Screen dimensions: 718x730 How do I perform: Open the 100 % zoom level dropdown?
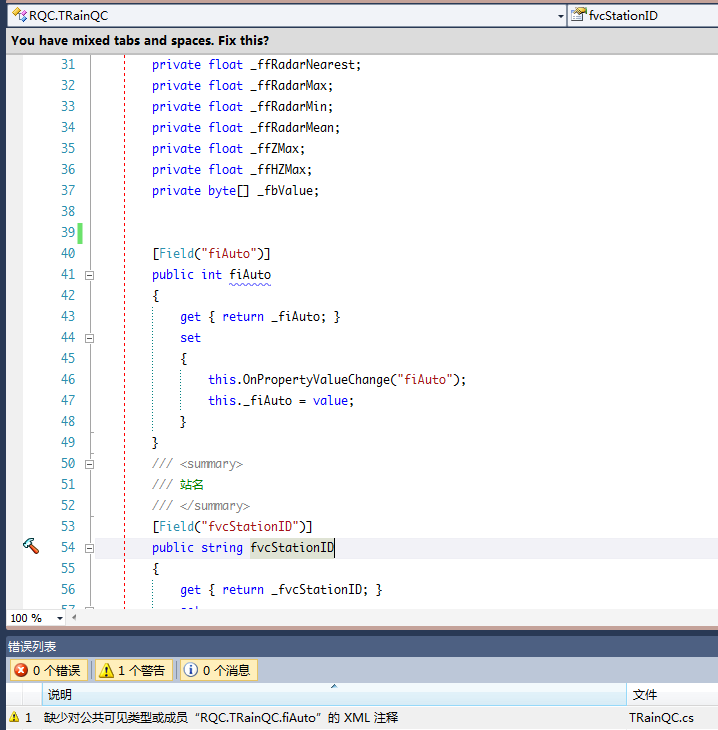pyautogui.click(x=60, y=618)
